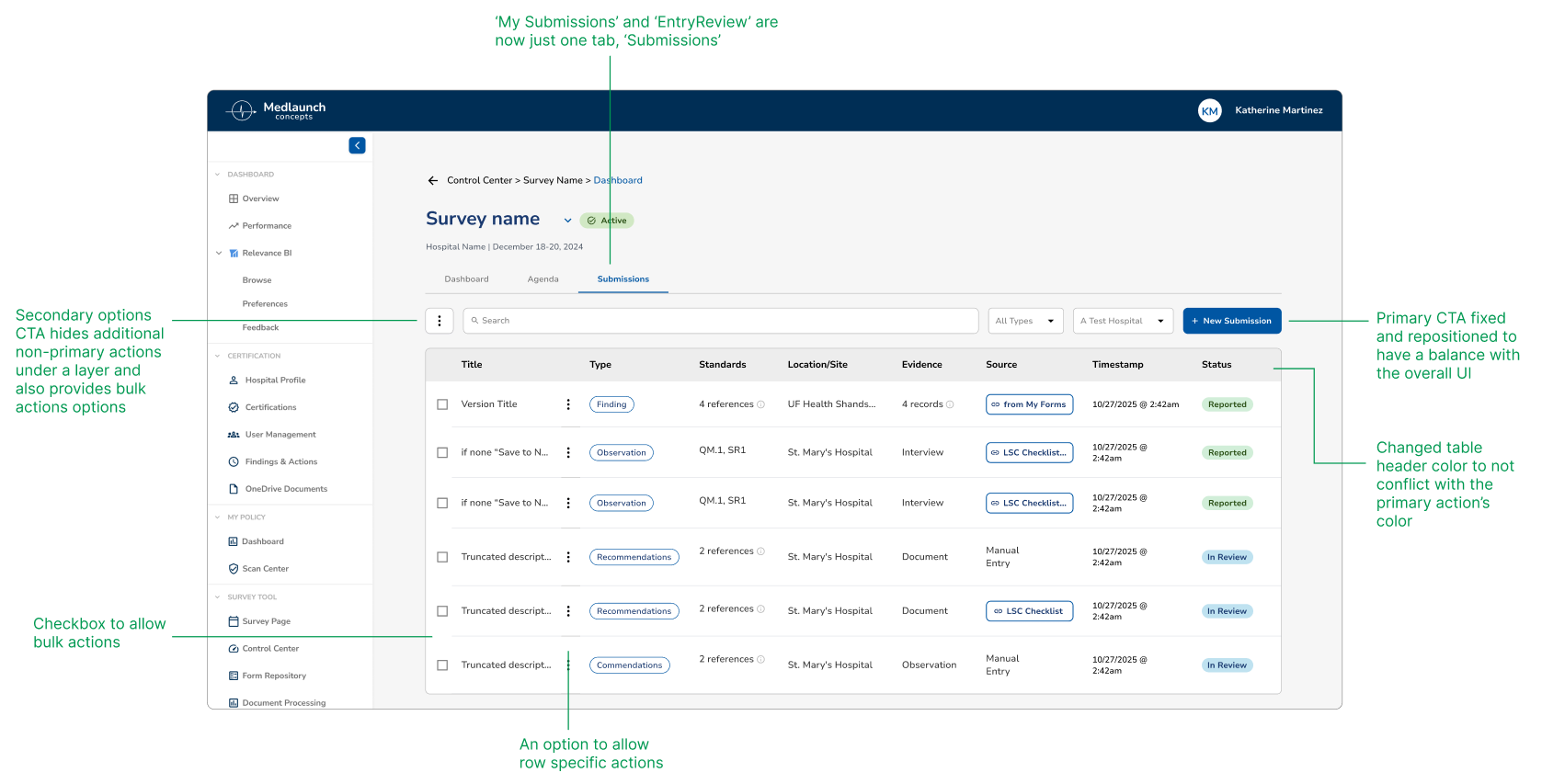Screen dimensions: 1542x784
Task: Tick the second Observation row checkbox
Action: pos(442,503)
